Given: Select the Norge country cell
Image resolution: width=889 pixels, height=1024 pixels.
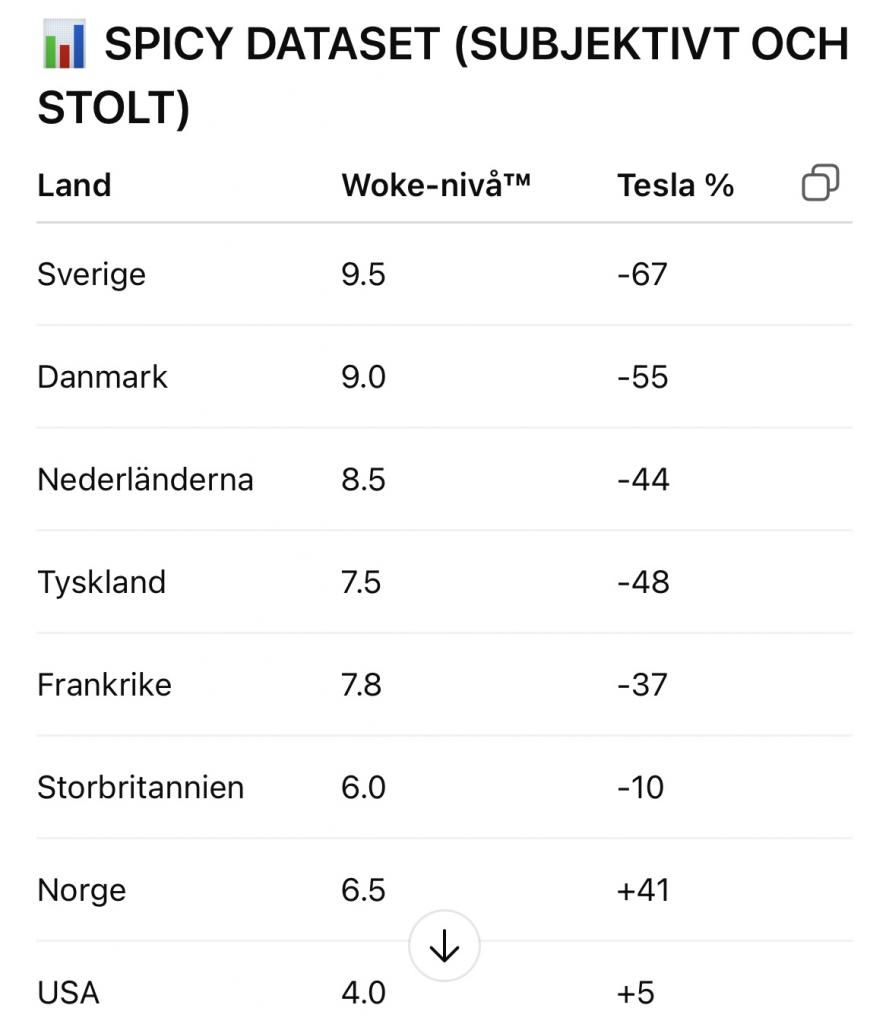Looking at the screenshot, I should click(81, 890).
